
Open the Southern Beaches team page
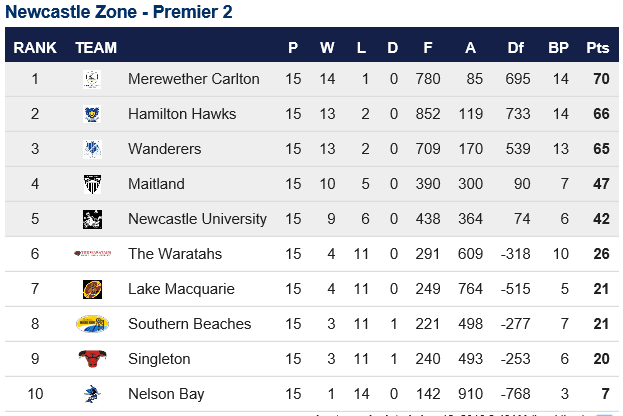coord(190,324)
